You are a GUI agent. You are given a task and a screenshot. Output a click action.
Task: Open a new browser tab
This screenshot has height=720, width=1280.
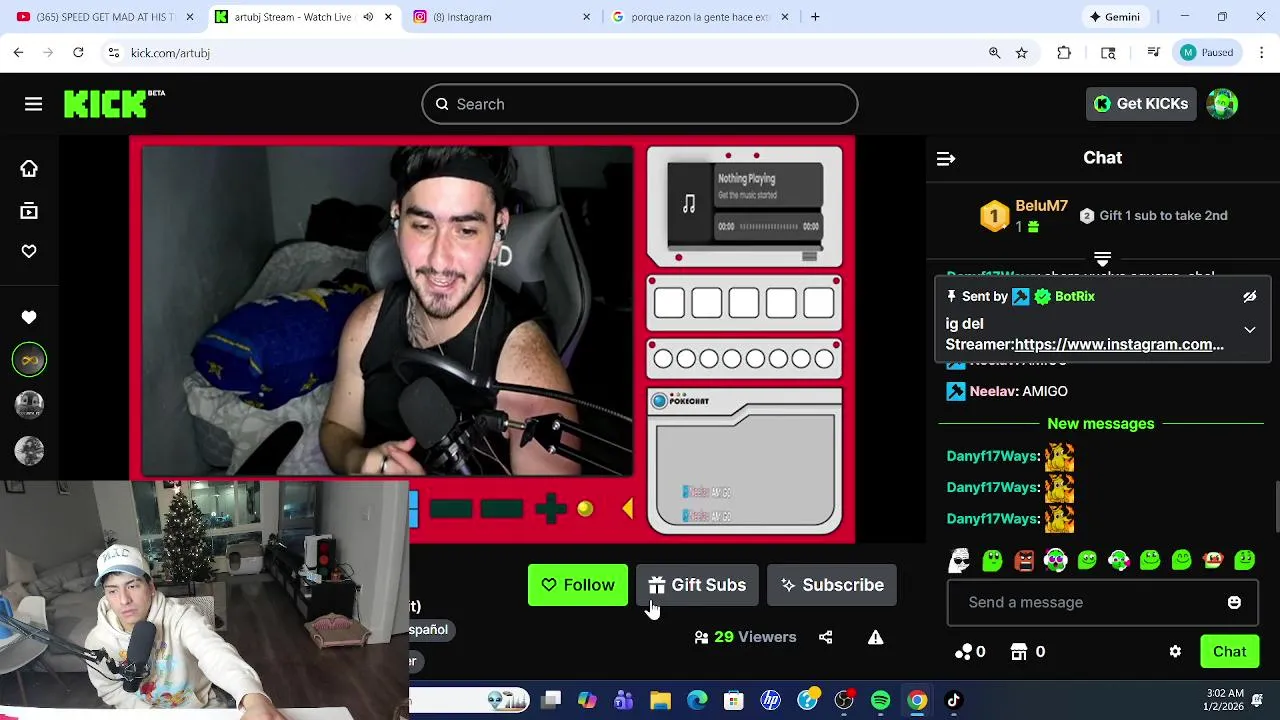(x=815, y=17)
